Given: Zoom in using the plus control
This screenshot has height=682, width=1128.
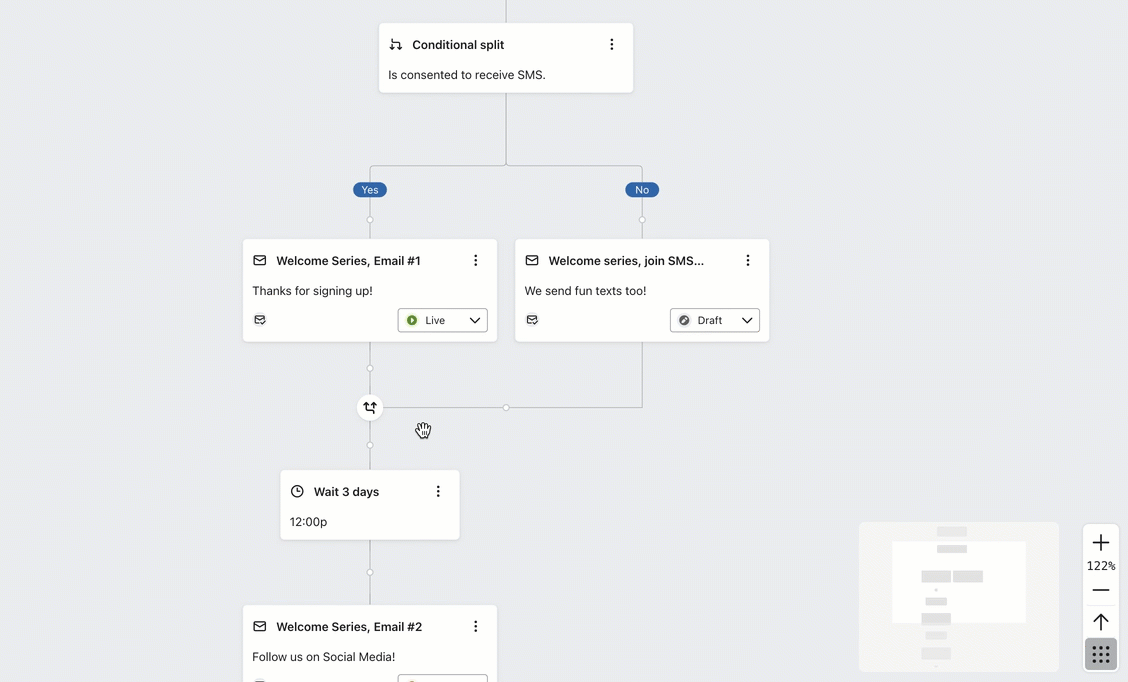Looking at the screenshot, I should point(1100,541).
